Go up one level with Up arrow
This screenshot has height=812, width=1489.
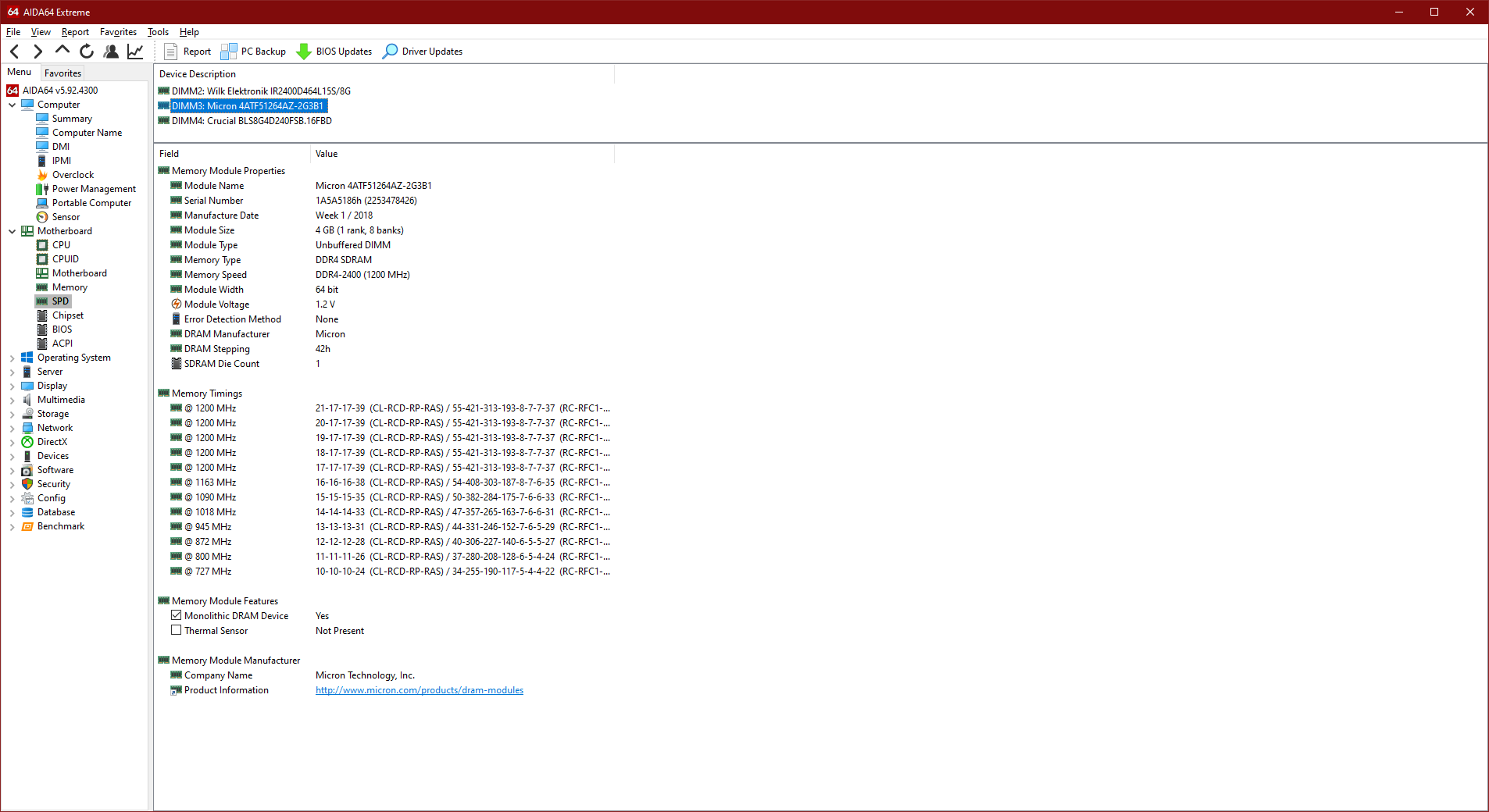pos(62,51)
